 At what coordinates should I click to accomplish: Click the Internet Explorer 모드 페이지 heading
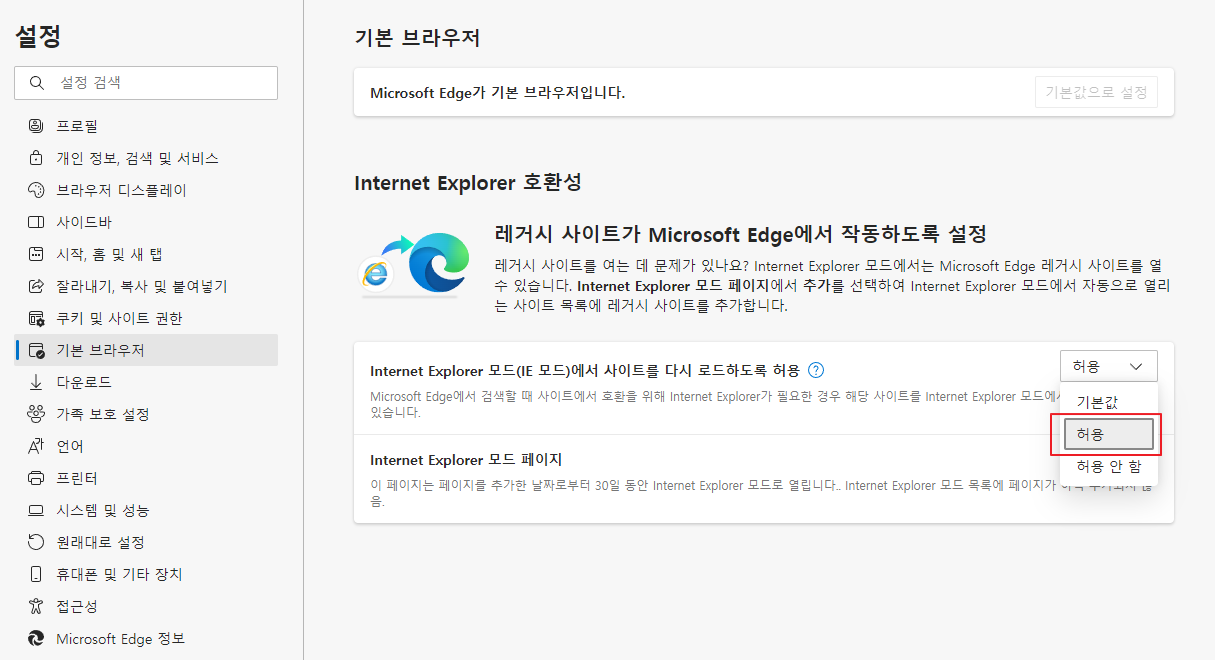pos(466,460)
